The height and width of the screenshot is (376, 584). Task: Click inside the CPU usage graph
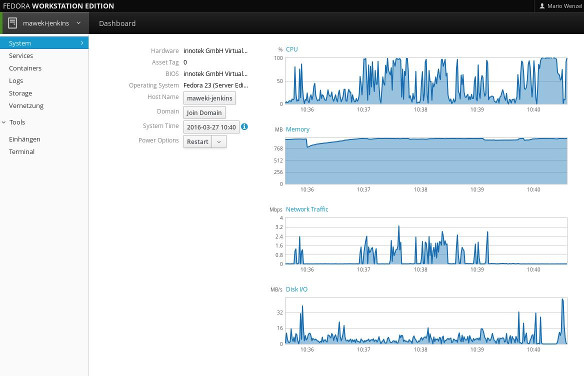[x=426, y=81]
